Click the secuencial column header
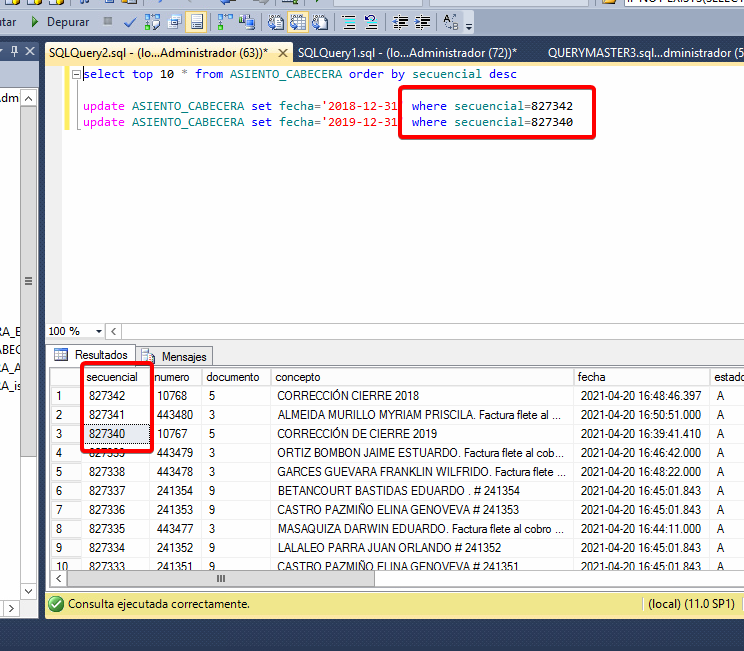Viewport: 744px width, 651px height. [116, 377]
